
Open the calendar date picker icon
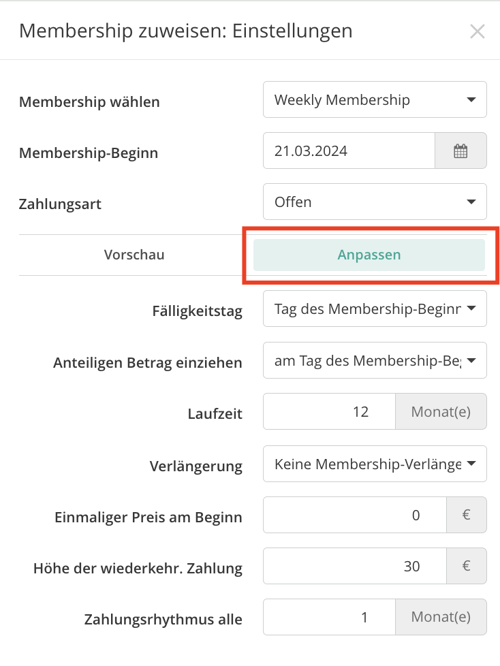[460, 151]
